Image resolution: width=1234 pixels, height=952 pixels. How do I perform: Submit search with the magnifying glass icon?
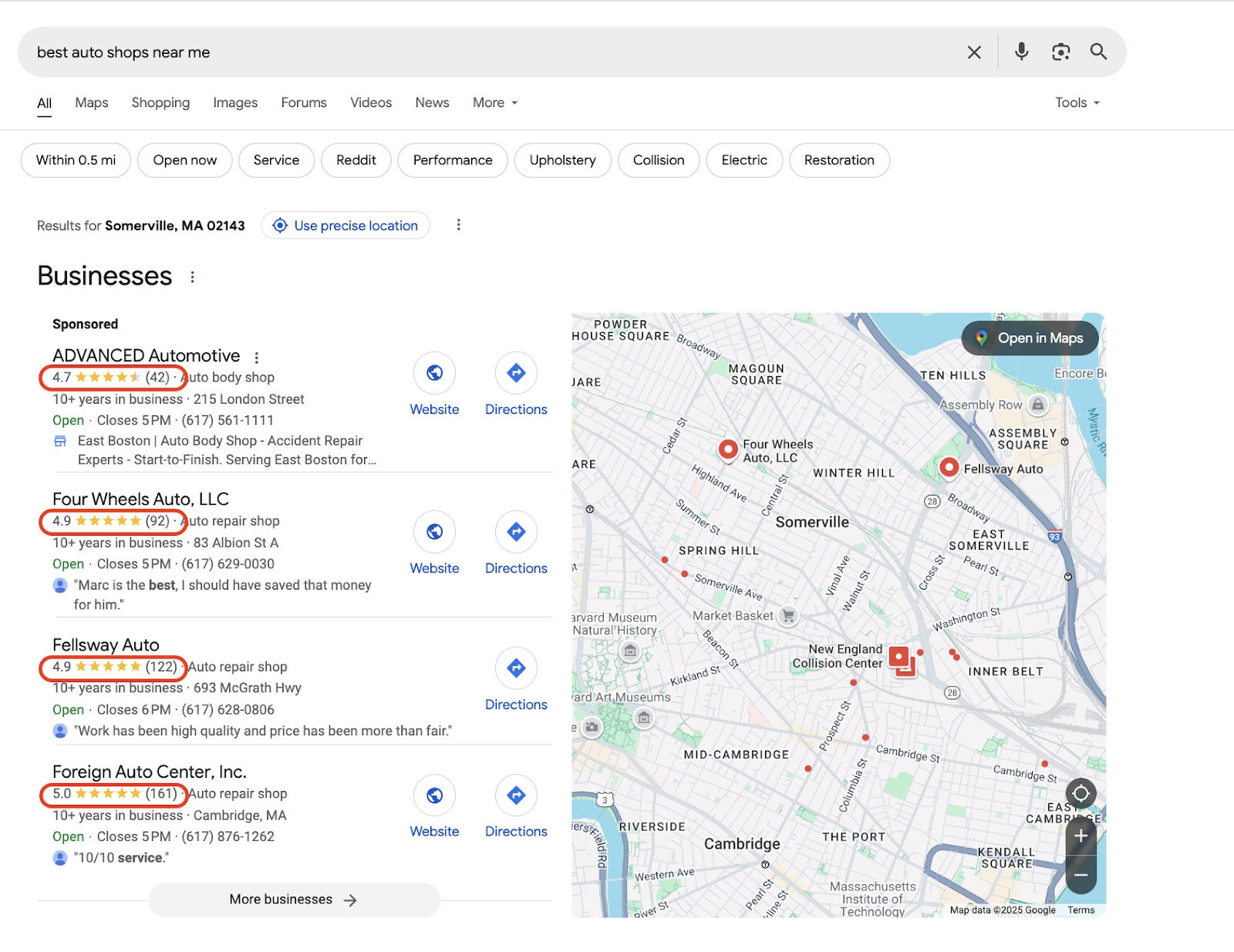click(1098, 52)
